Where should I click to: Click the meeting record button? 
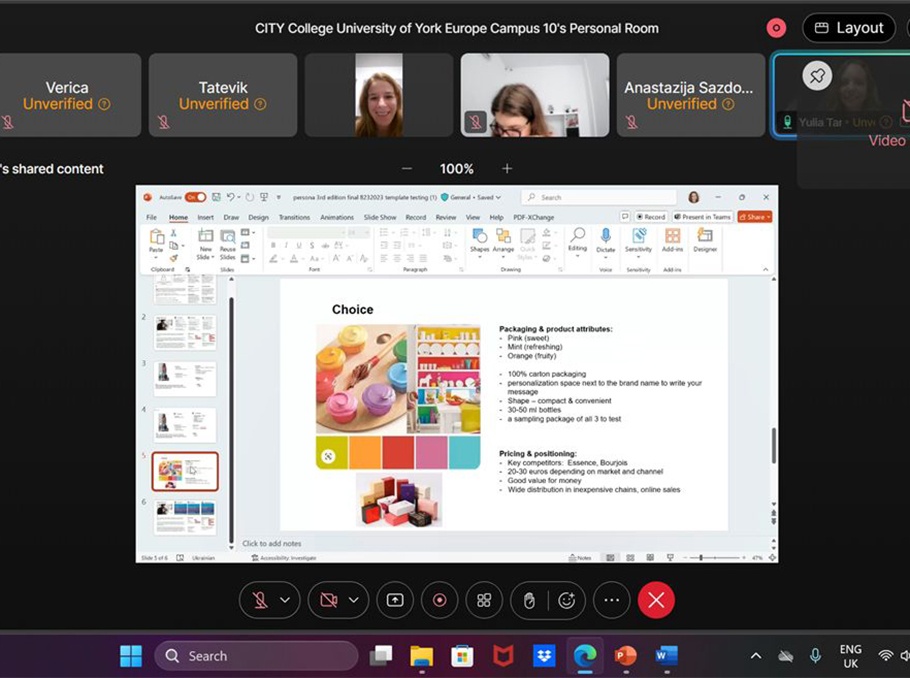tap(439, 600)
